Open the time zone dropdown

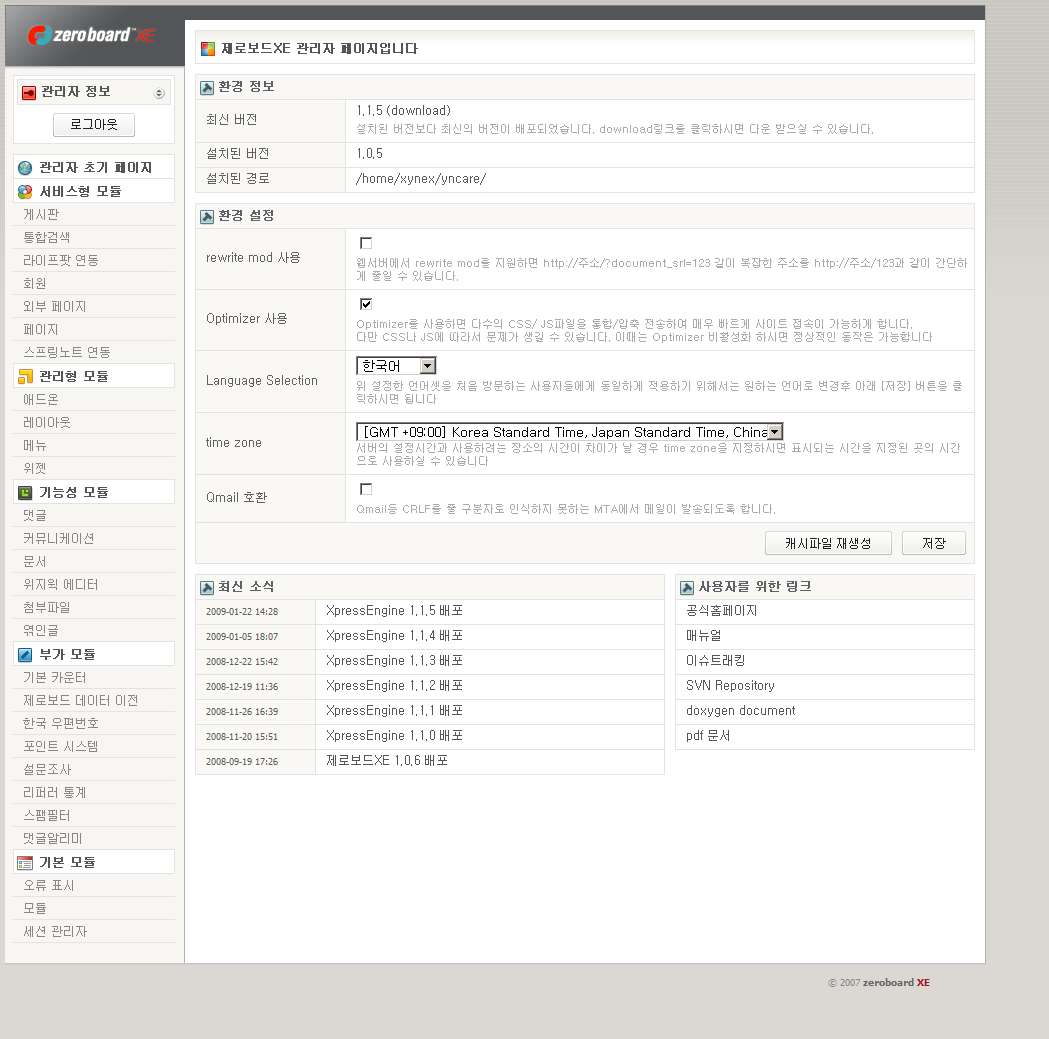[569, 432]
